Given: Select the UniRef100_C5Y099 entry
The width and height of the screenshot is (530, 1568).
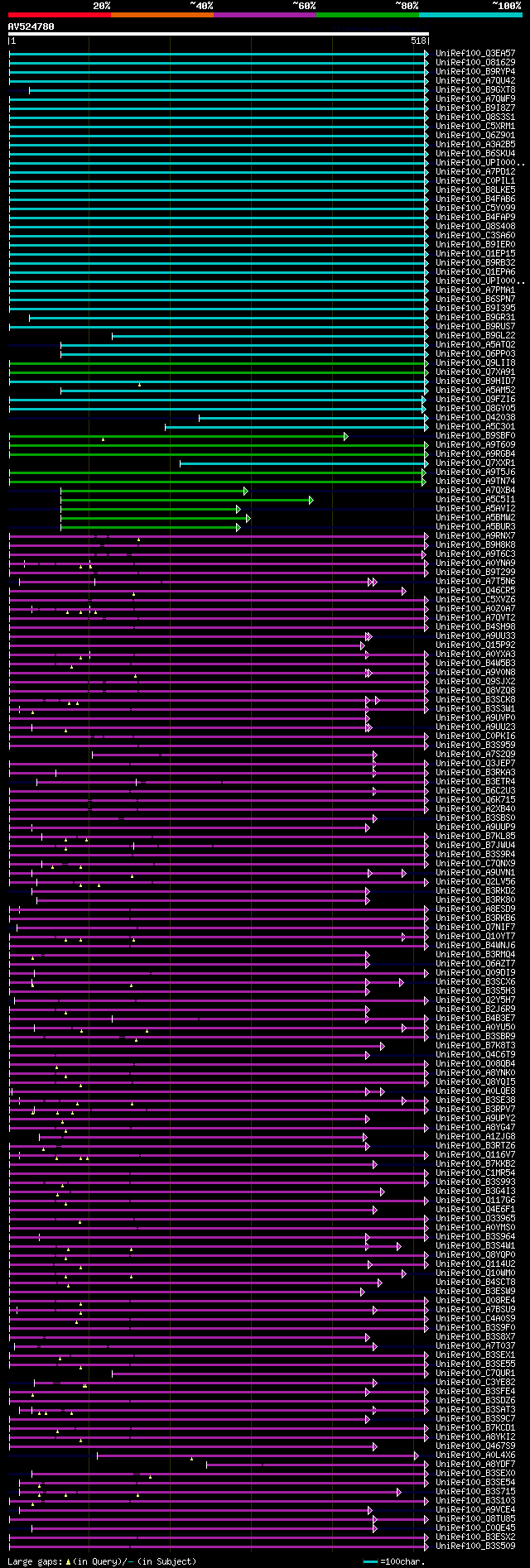Looking at the screenshot, I should [x=475, y=209].
